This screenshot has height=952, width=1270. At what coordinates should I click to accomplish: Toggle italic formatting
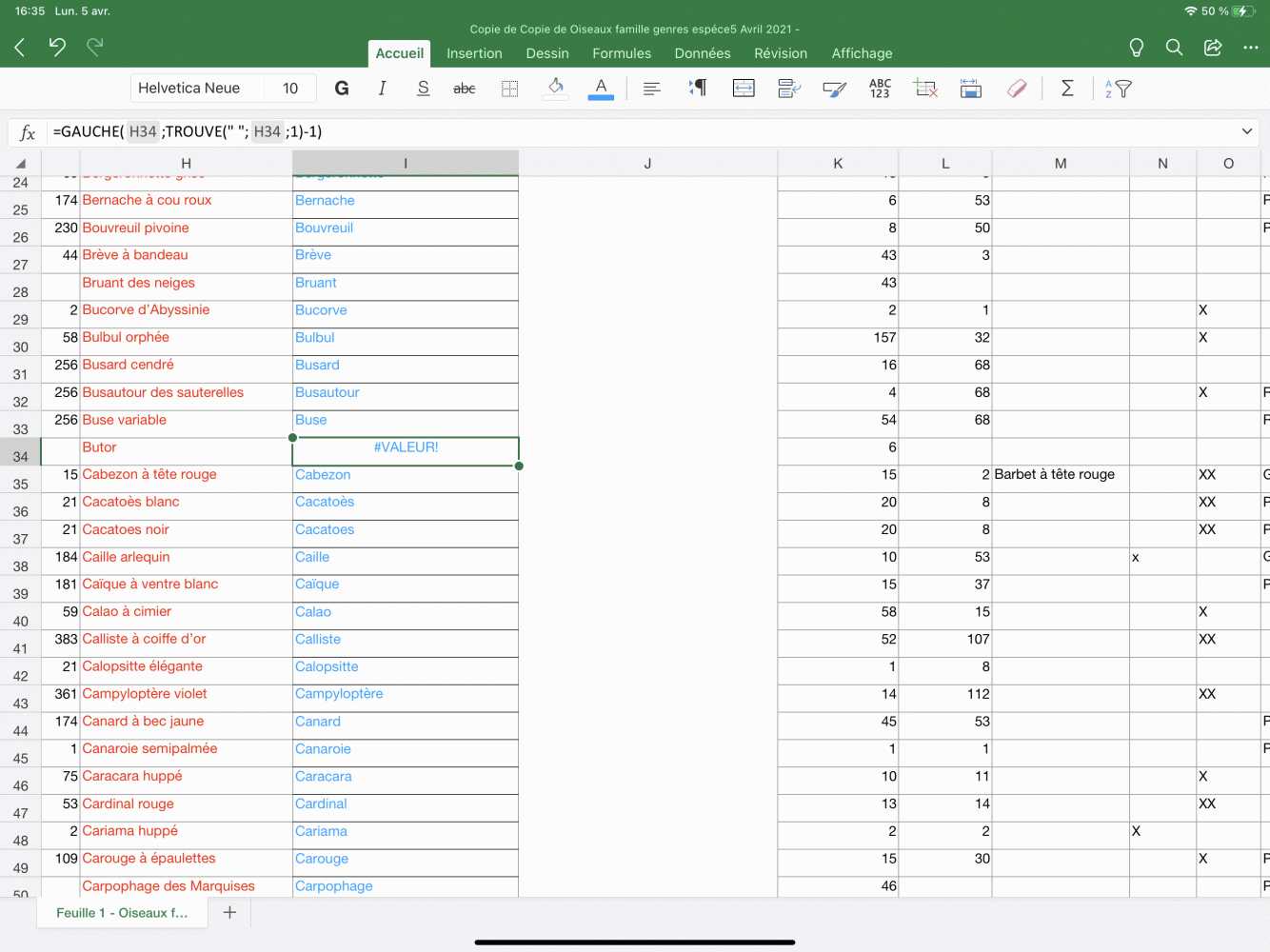382,89
